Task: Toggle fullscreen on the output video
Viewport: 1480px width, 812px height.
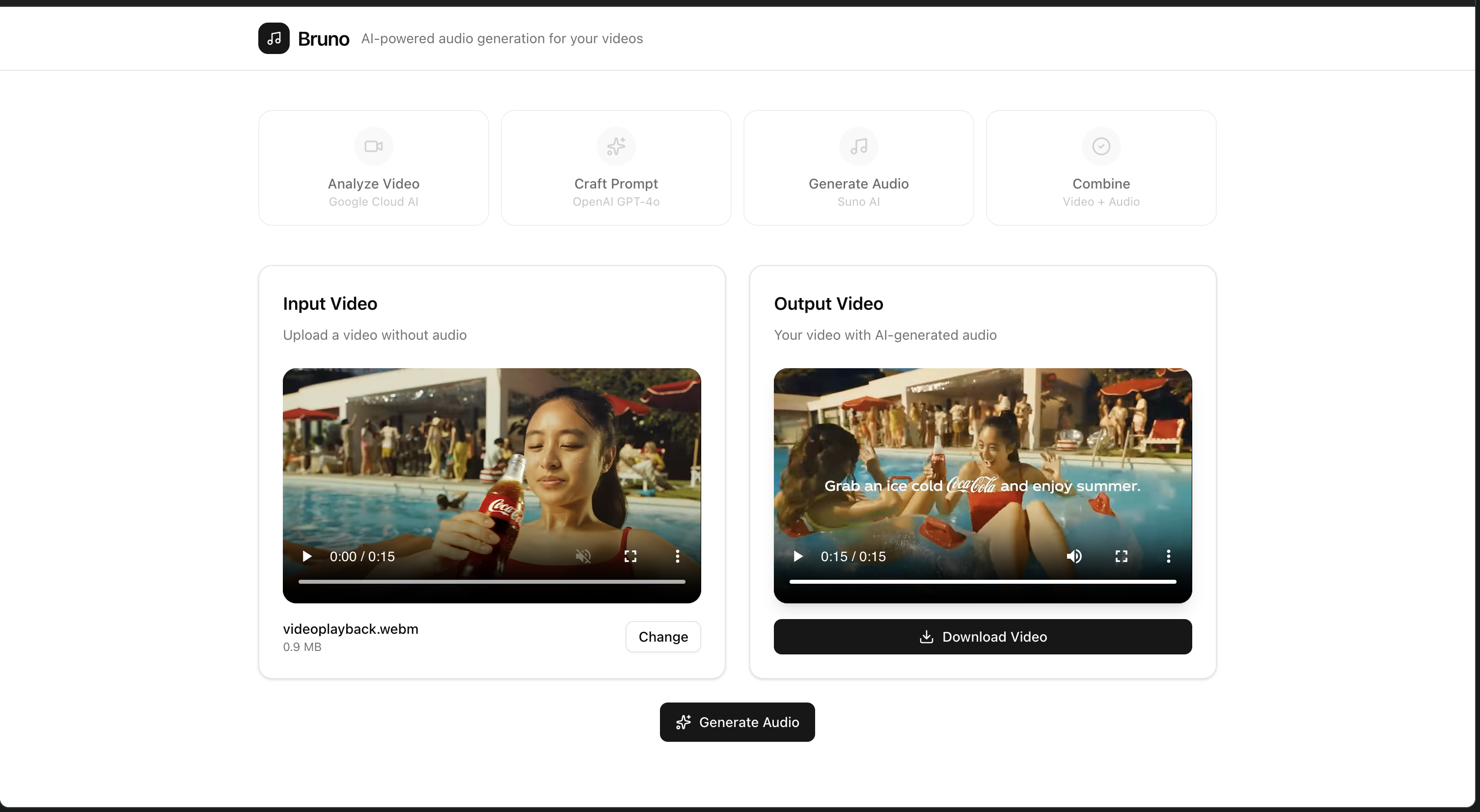Action: (1121, 556)
